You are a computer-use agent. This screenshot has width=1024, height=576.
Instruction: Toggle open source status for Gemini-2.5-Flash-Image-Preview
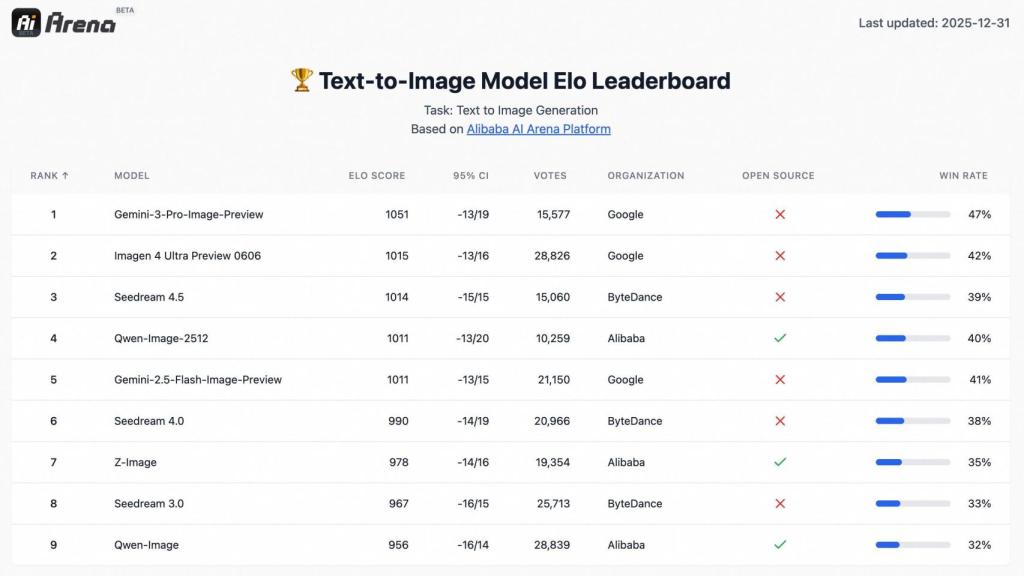pyautogui.click(x=780, y=379)
